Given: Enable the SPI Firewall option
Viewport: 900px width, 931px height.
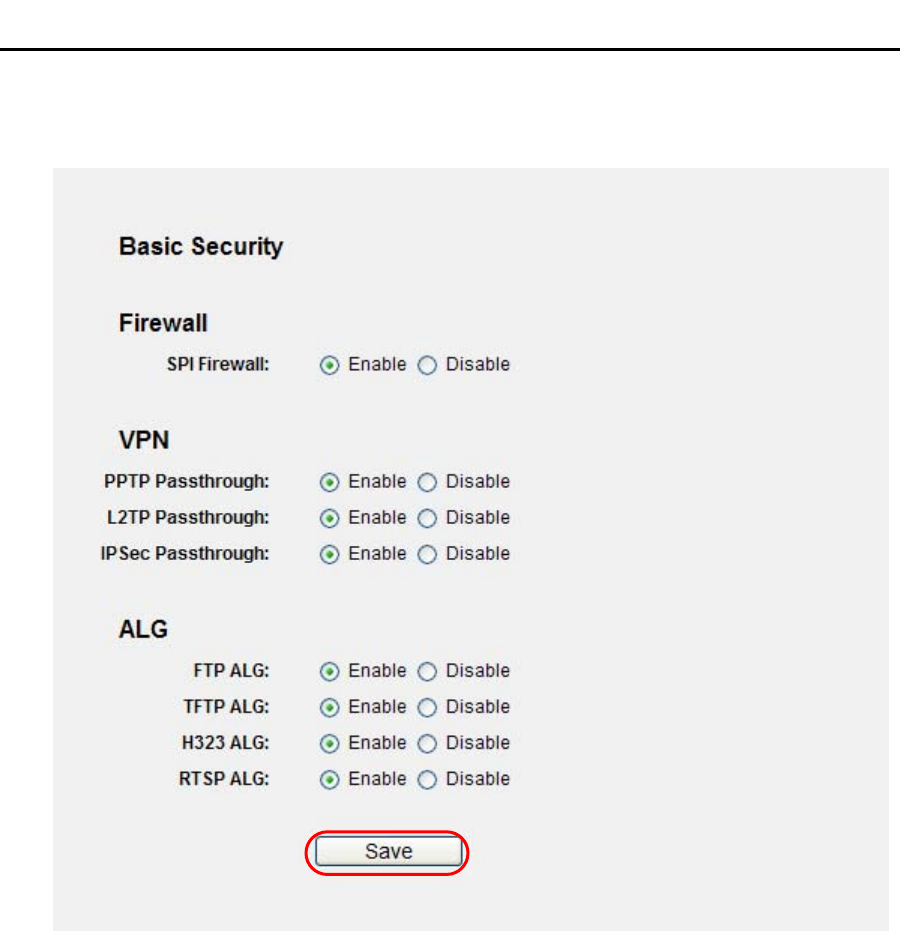Looking at the screenshot, I should (328, 366).
